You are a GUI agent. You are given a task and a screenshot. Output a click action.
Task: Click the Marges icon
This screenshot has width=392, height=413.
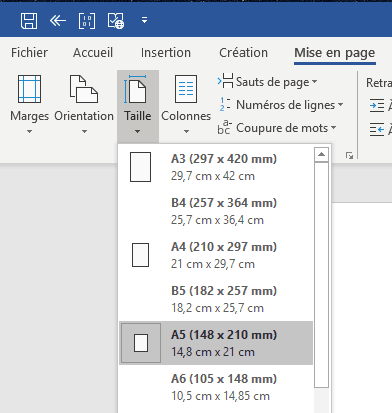(x=29, y=89)
